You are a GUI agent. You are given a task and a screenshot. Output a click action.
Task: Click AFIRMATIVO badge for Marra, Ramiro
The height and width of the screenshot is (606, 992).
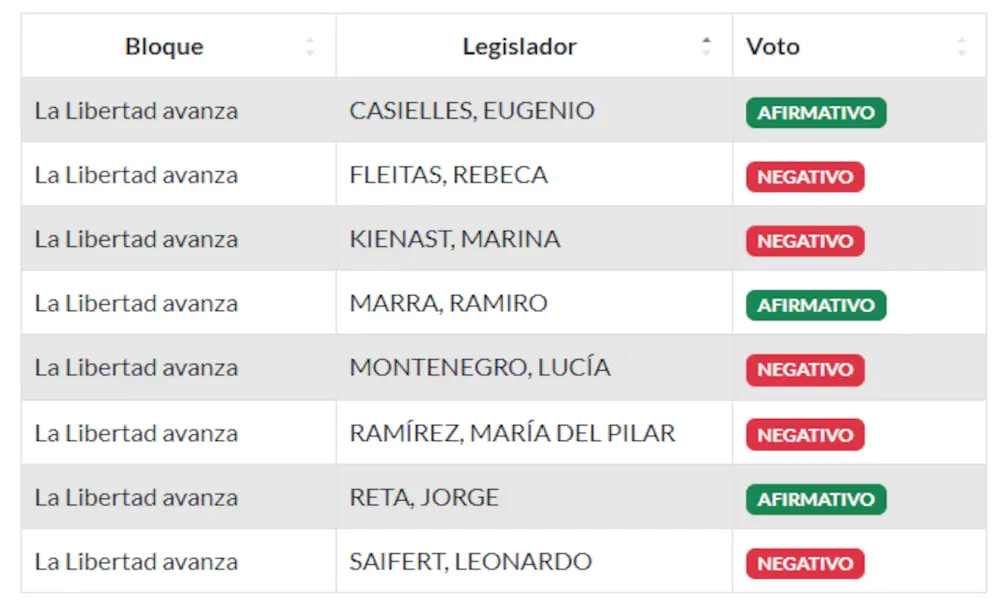click(816, 305)
